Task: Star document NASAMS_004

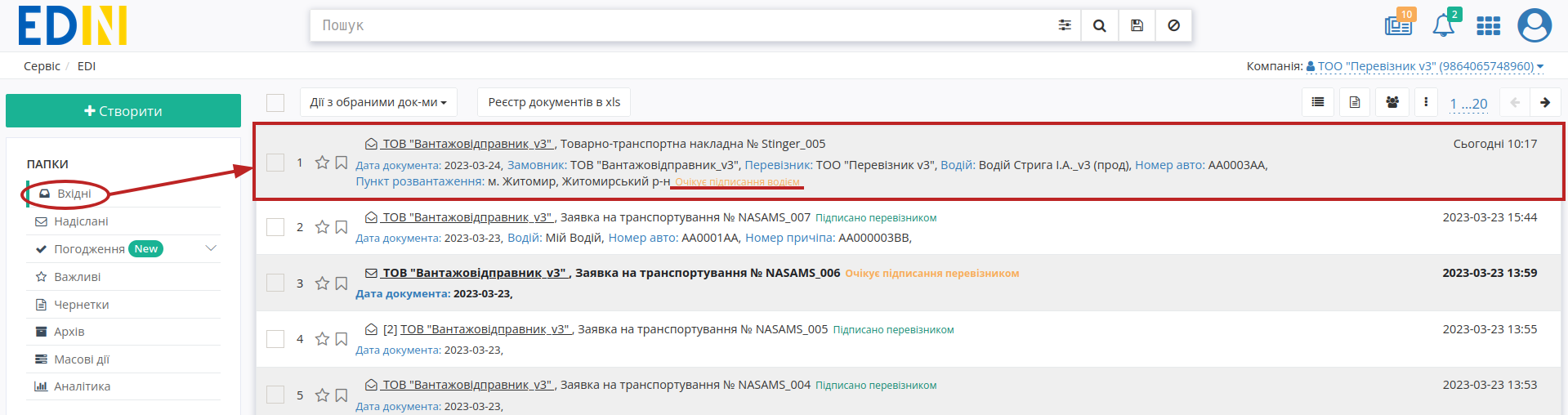Action: click(x=322, y=395)
